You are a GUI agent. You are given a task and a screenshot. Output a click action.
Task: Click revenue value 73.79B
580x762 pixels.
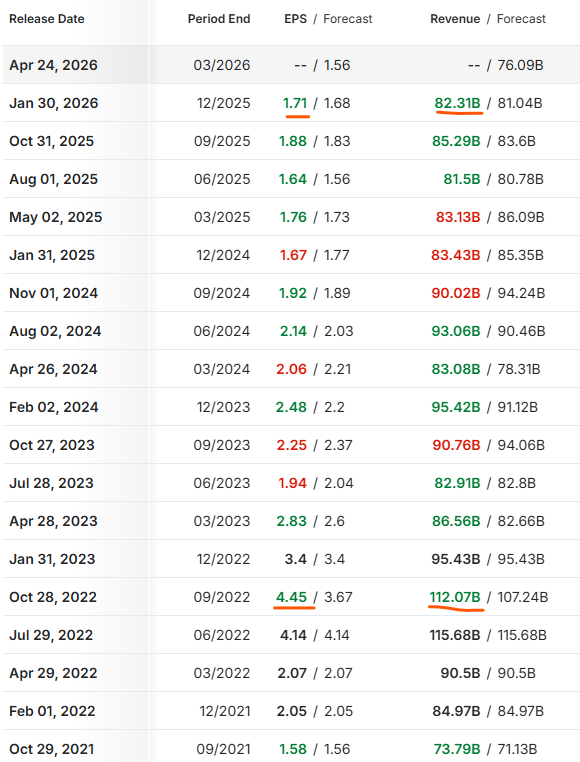click(x=457, y=749)
